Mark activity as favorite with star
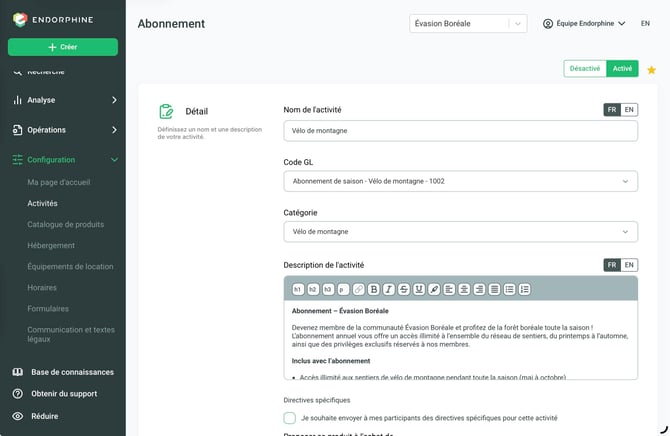This screenshot has height=436, width=670. [651, 70]
